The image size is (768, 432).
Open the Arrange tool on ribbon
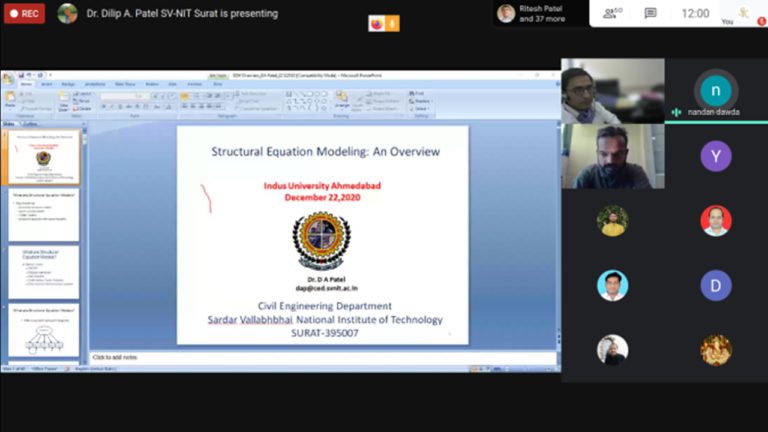[x=342, y=99]
